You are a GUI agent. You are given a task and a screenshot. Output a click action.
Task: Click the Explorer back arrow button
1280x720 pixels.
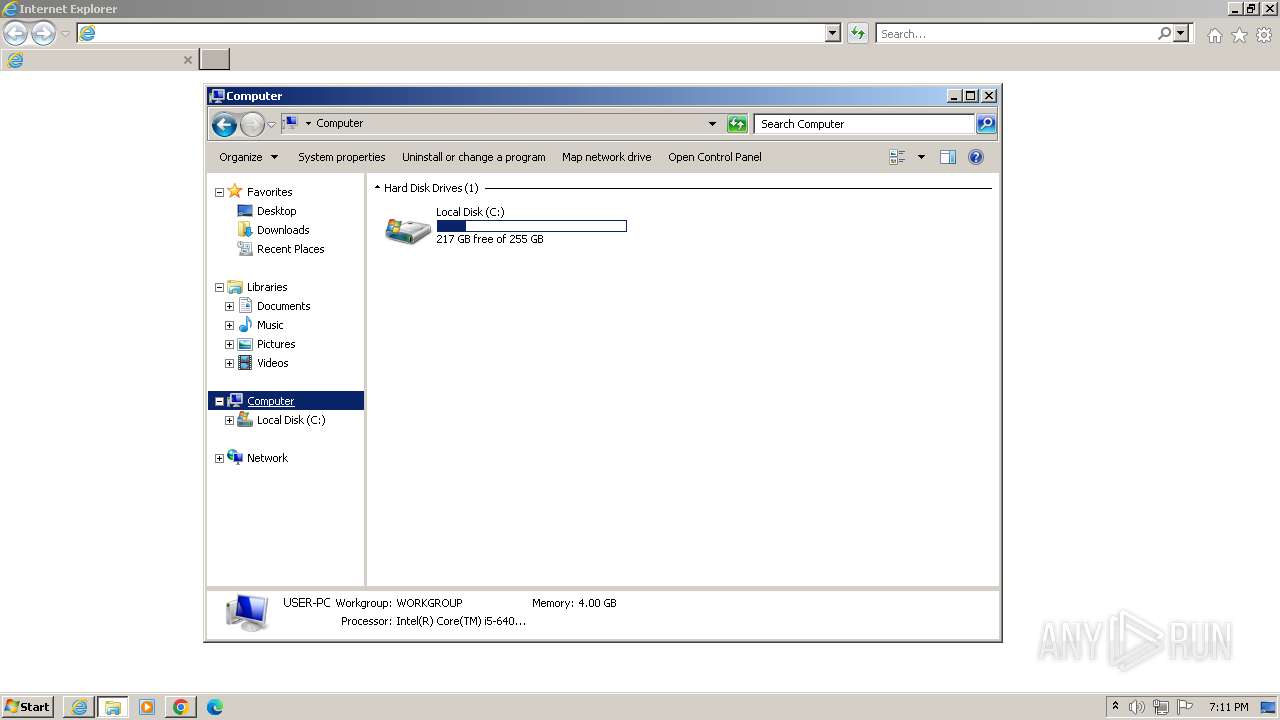[224, 124]
